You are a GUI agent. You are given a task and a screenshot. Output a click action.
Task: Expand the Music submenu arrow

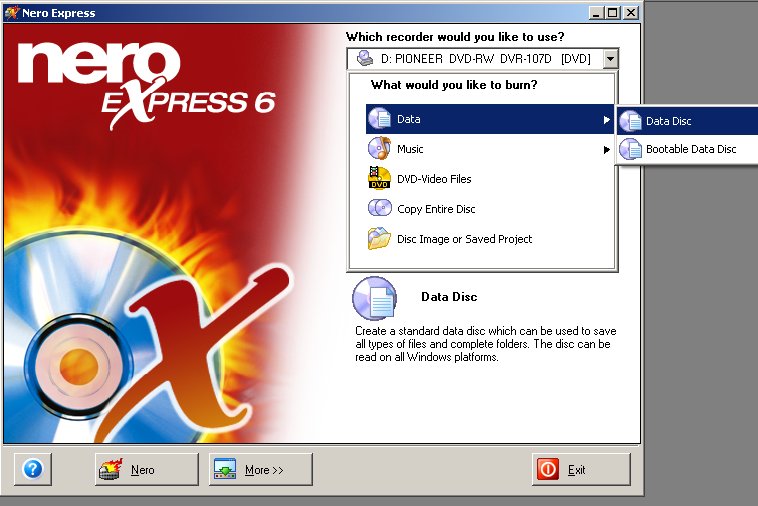606,150
